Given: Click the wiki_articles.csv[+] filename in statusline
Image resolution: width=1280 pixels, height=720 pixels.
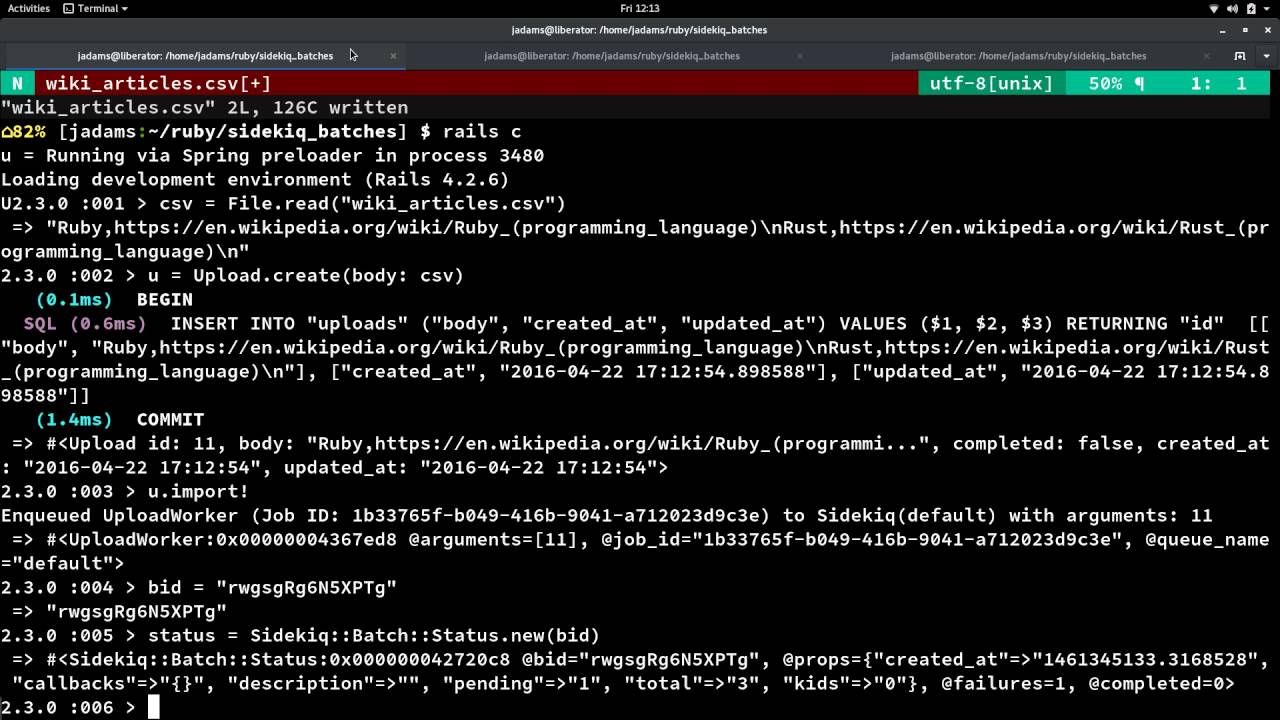Looking at the screenshot, I should tap(158, 84).
